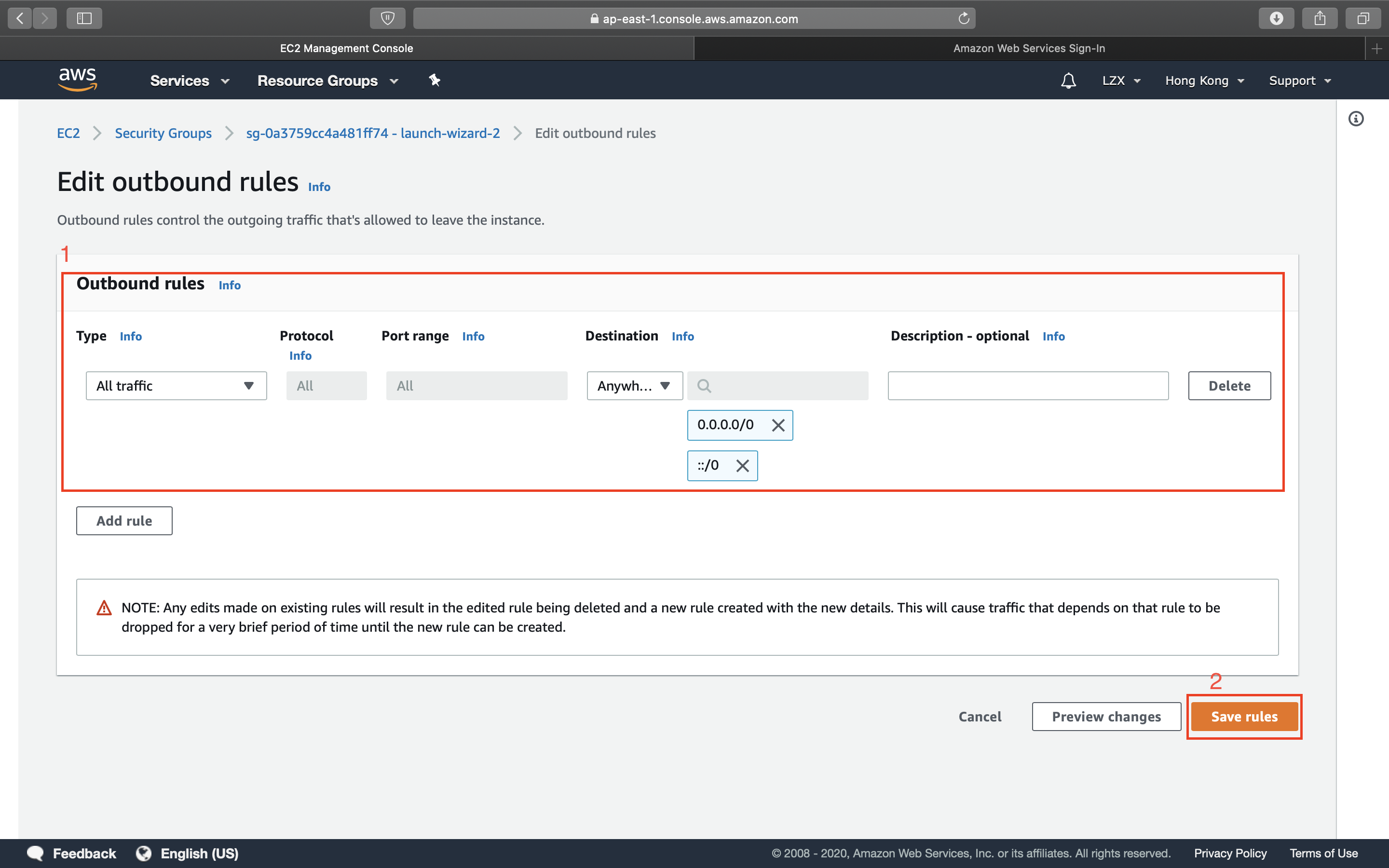The height and width of the screenshot is (868, 1389).
Task: Click the Add rule button
Action: 124,521
